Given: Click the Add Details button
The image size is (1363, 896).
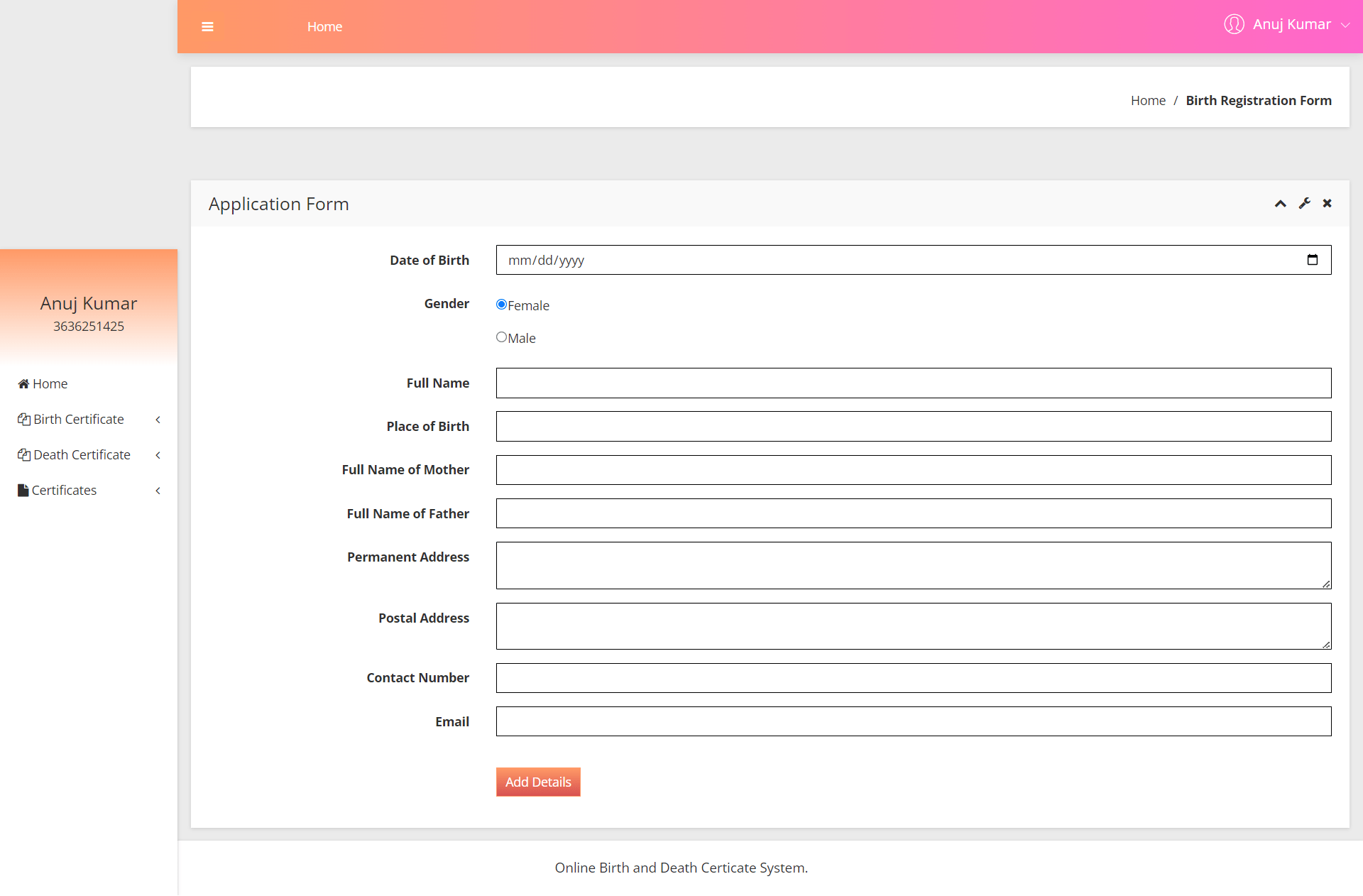Looking at the screenshot, I should [538, 782].
